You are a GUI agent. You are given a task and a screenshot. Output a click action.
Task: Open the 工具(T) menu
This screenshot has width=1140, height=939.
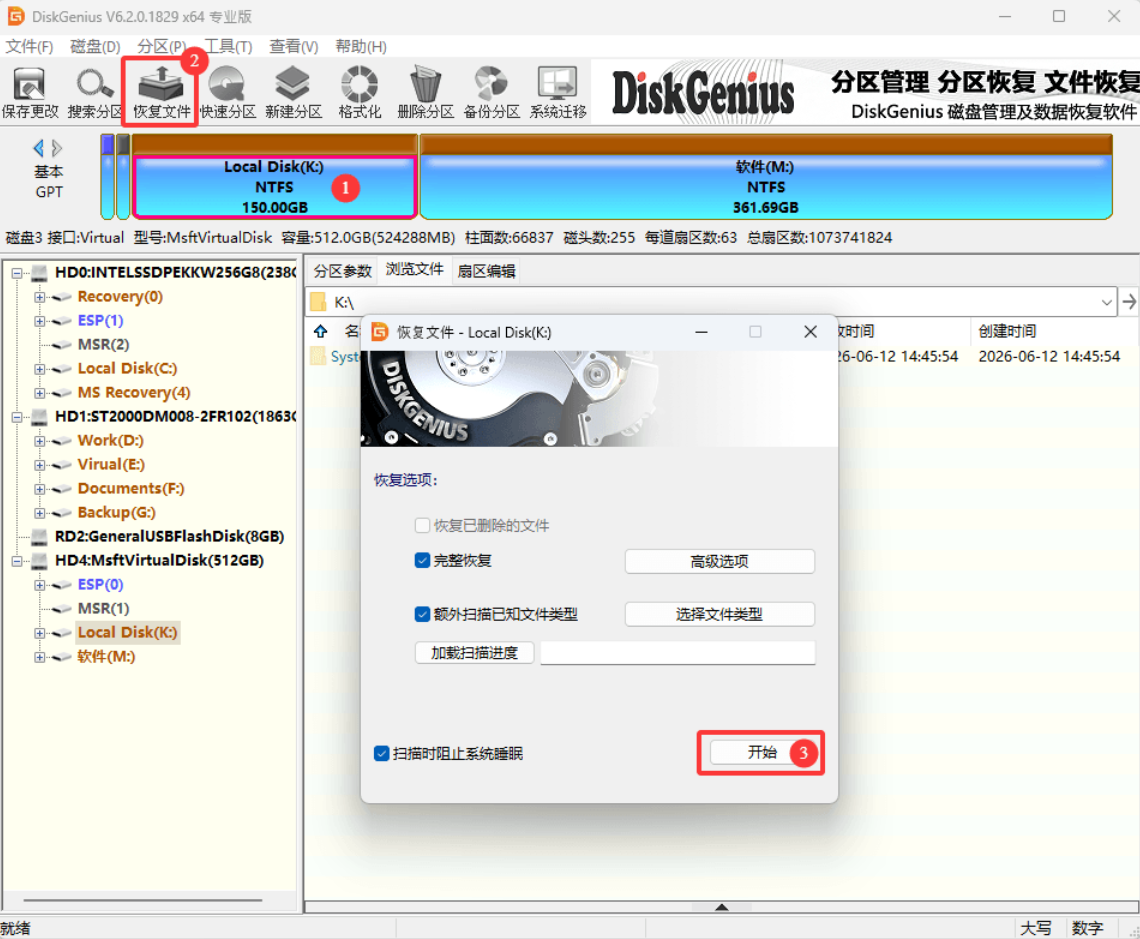pyautogui.click(x=228, y=47)
